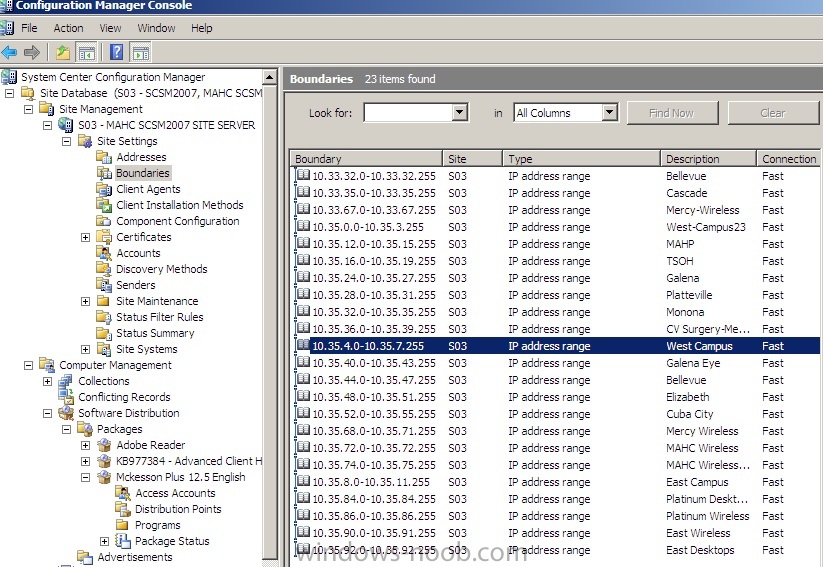Toggle the Show/Hide Action Pane toolbar icon
This screenshot has height=567, width=823.
click(x=141, y=52)
